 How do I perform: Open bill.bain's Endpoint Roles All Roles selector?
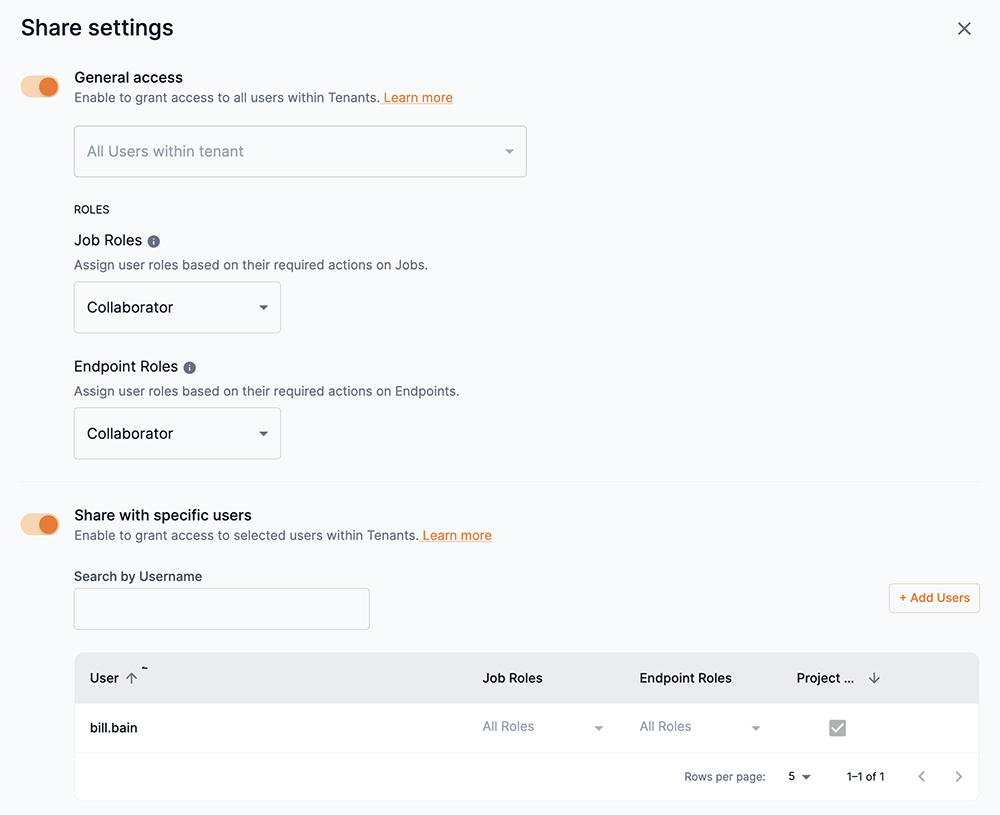click(x=755, y=727)
